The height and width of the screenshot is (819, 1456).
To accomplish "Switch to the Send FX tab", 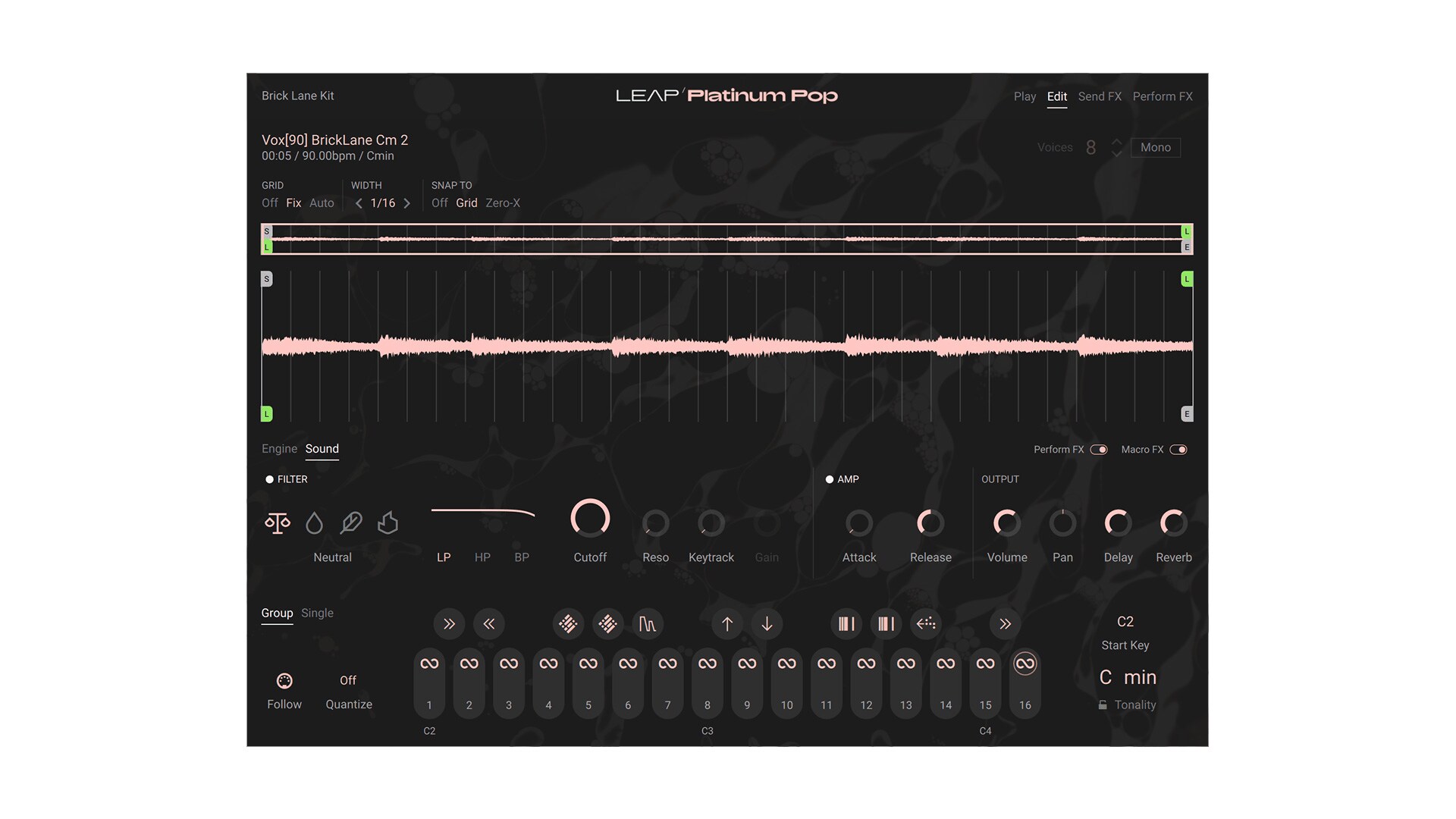I will tap(1099, 96).
